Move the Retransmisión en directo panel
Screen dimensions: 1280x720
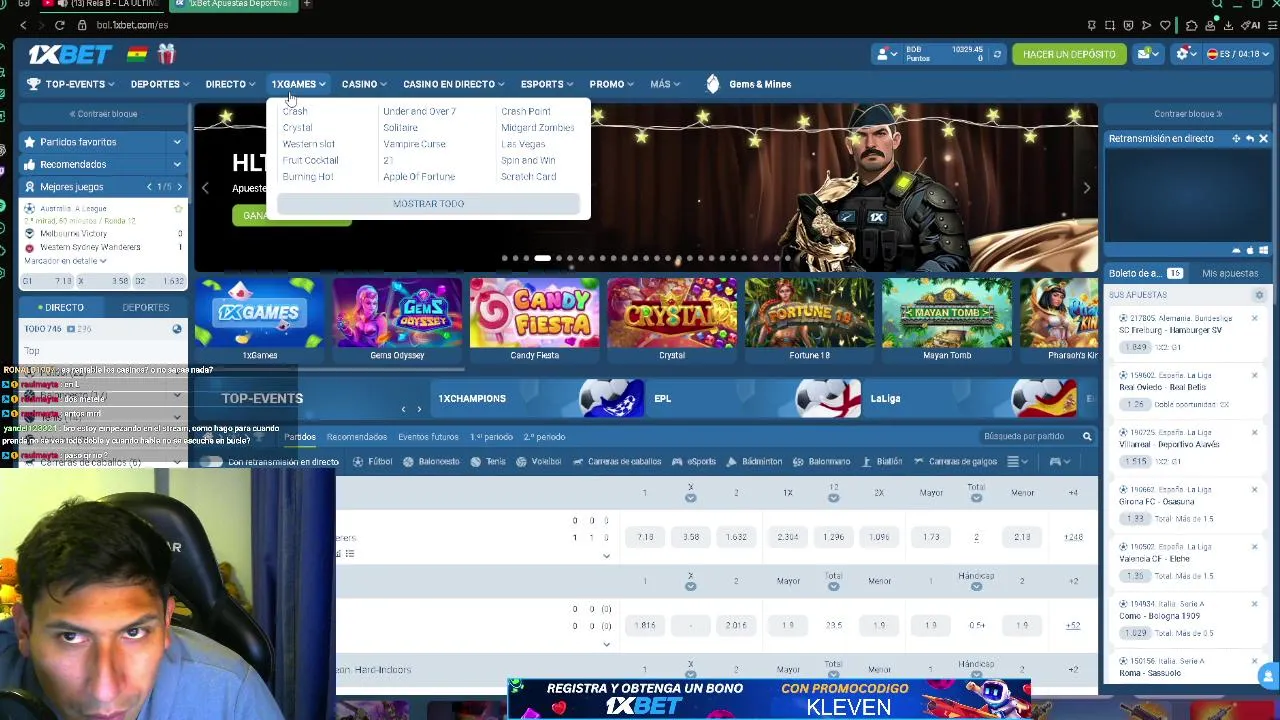click(x=1236, y=139)
